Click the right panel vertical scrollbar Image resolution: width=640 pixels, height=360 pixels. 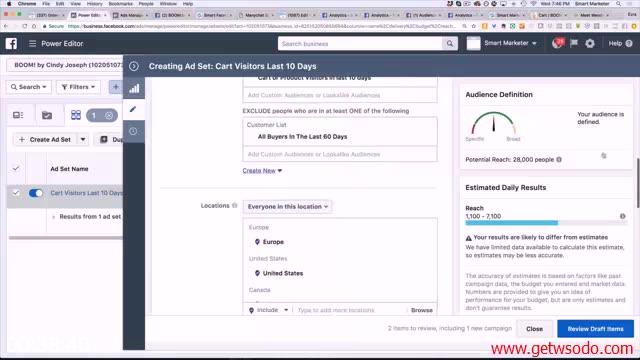tap(638, 183)
